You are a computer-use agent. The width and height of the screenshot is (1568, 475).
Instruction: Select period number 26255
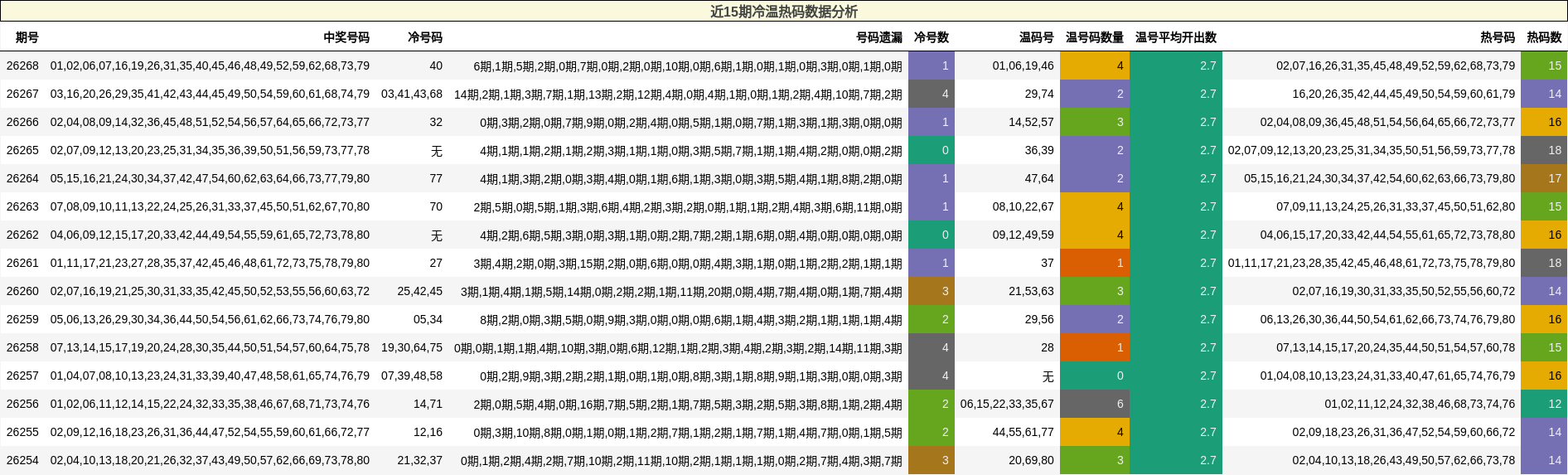click(x=22, y=432)
